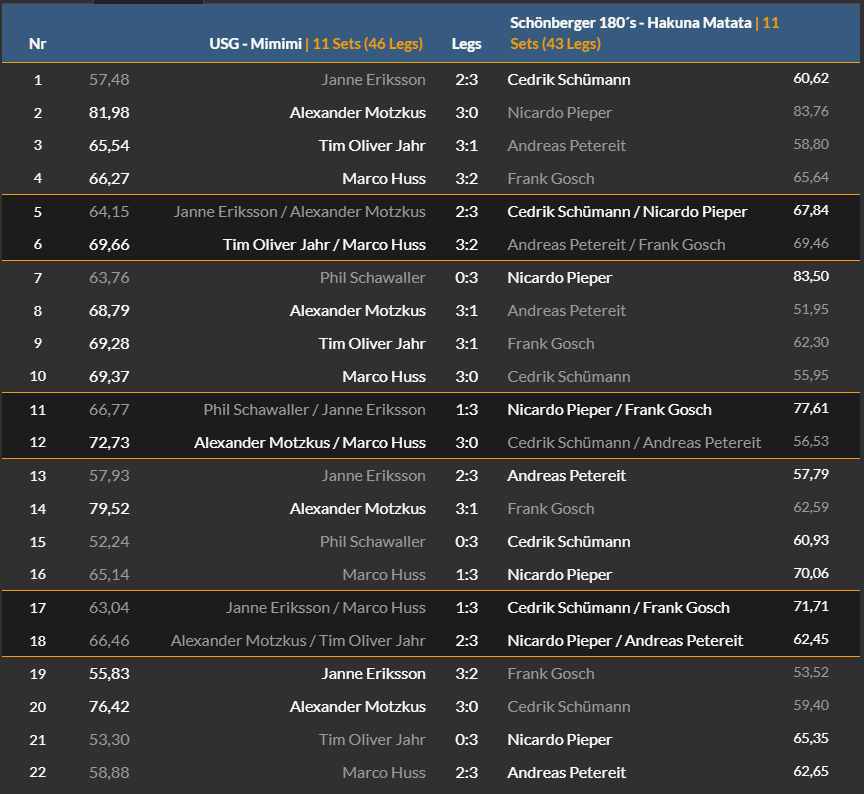864x794 pixels.
Task: Select Cedrik Schümann in match 20
Action: 569,706
